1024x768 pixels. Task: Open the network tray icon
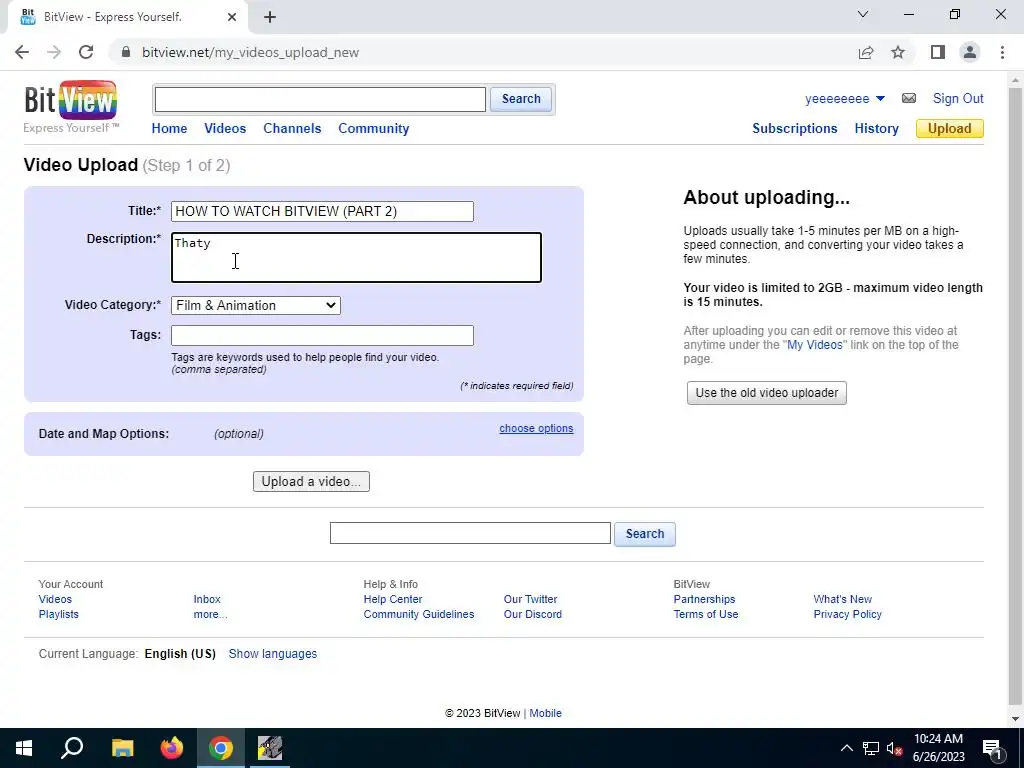point(871,748)
